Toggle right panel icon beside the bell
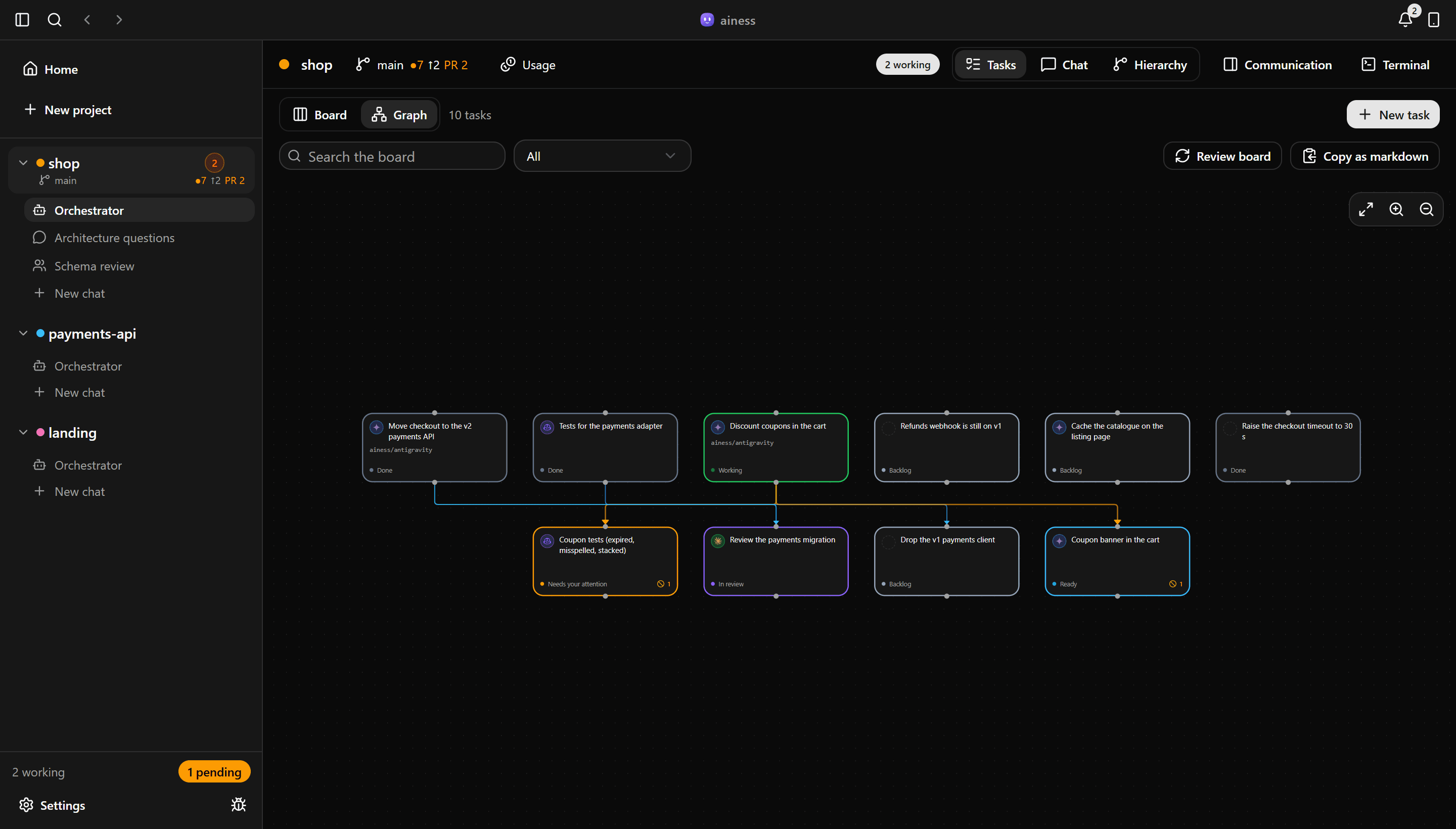This screenshot has width=1456, height=829. 1434,20
